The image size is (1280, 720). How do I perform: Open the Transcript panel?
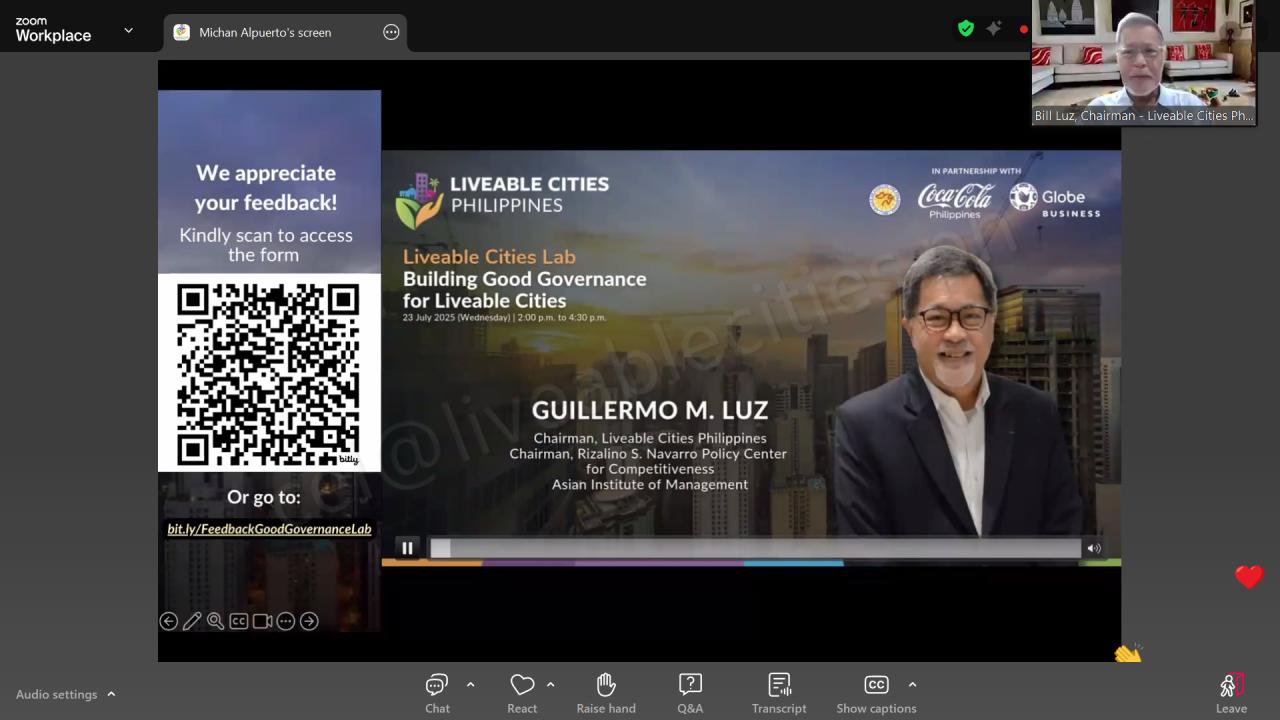coord(779,693)
